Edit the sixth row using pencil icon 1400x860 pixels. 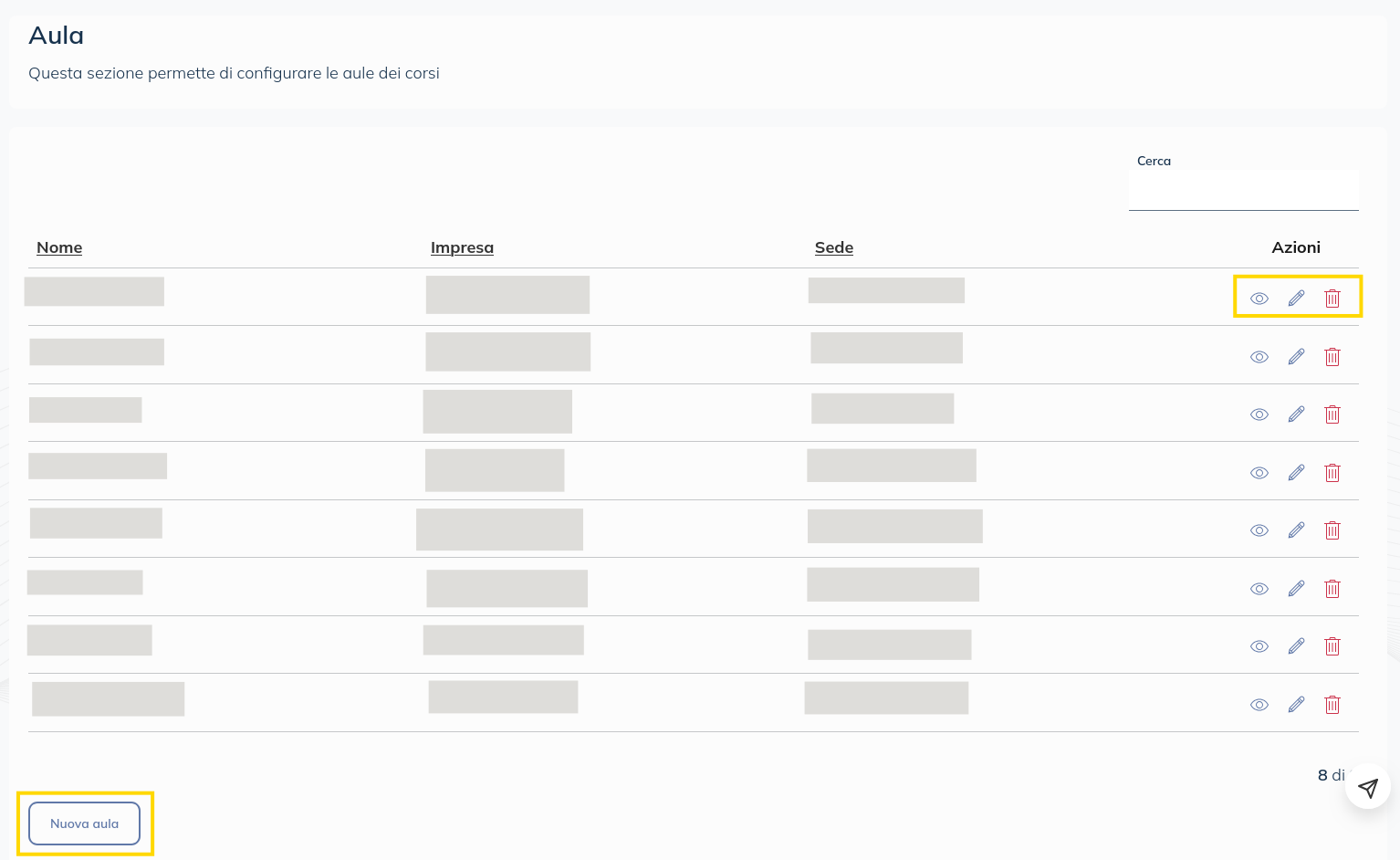tap(1296, 589)
